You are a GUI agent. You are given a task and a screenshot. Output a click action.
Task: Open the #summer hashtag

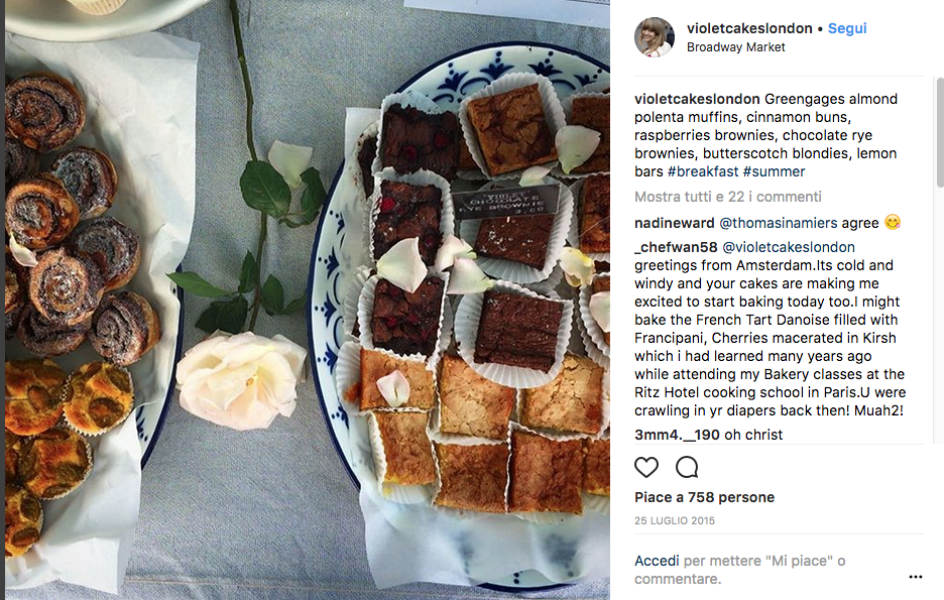pos(774,172)
